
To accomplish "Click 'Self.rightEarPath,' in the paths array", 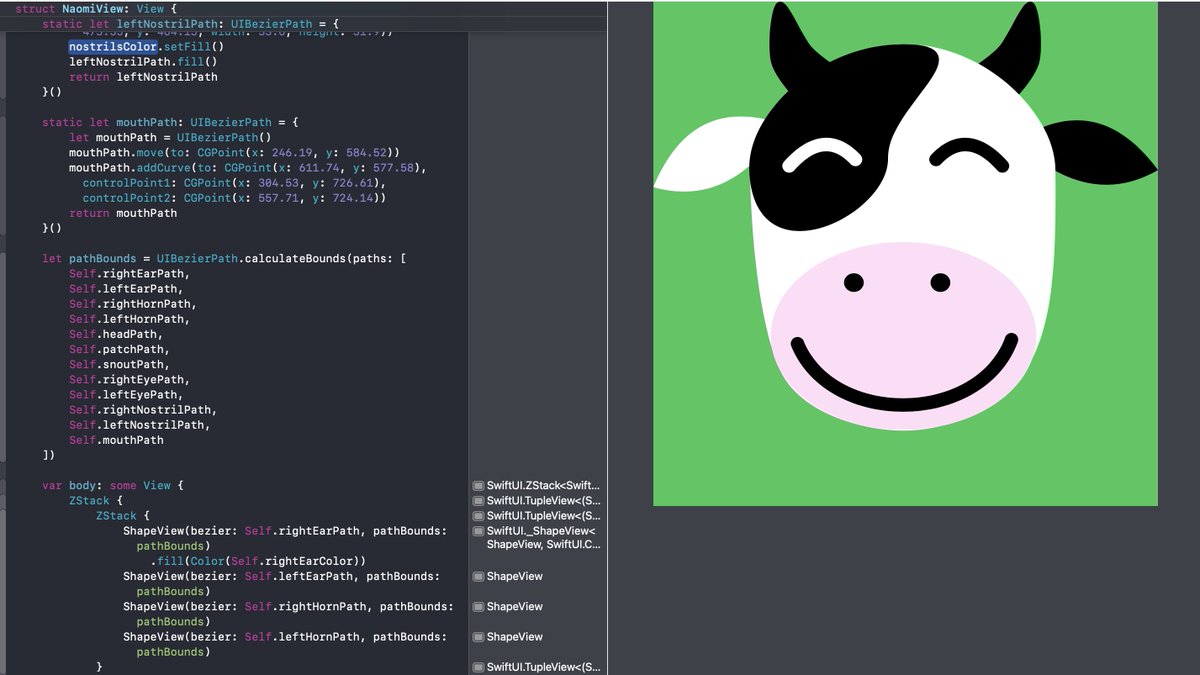I will pos(129,273).
